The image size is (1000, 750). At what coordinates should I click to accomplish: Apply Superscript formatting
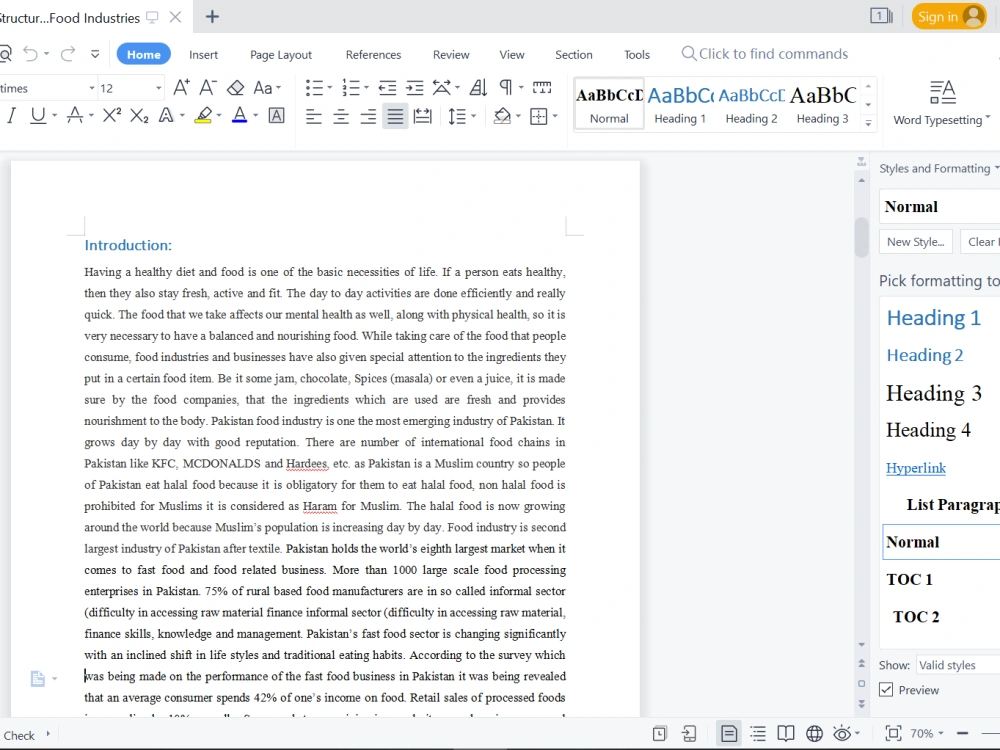click(112, 115)
